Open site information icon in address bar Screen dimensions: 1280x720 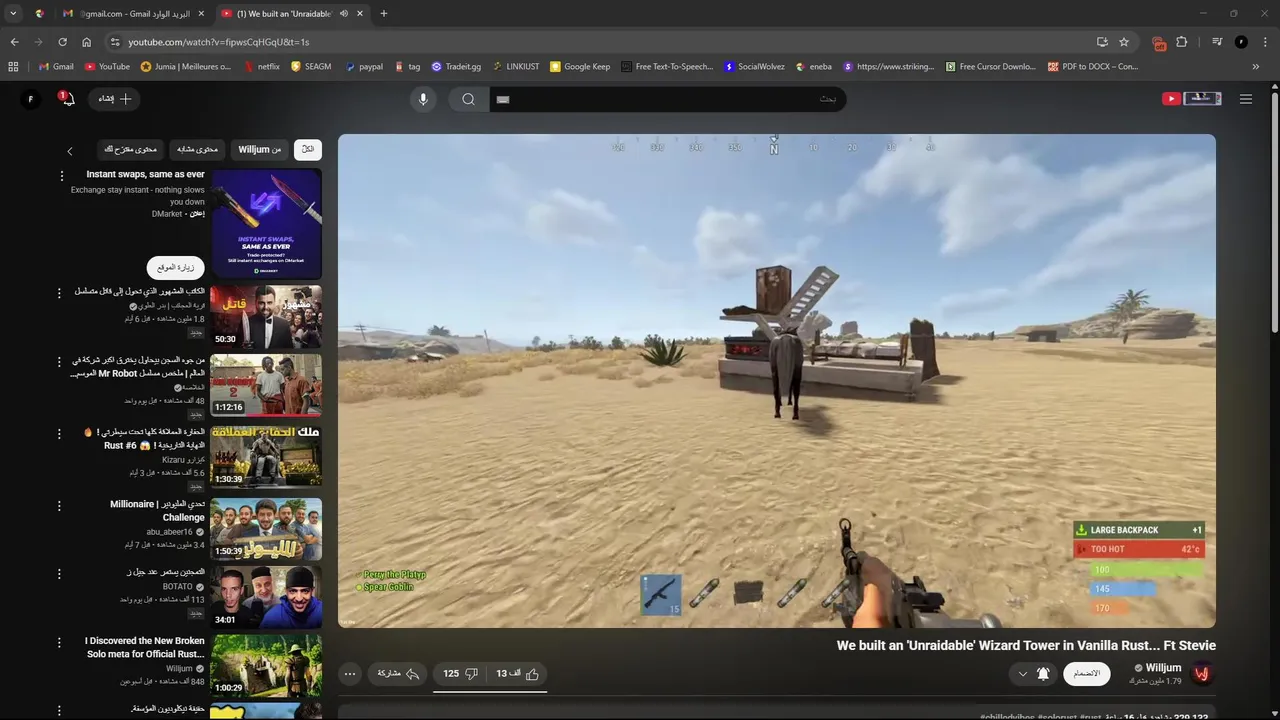click(115, 42)
